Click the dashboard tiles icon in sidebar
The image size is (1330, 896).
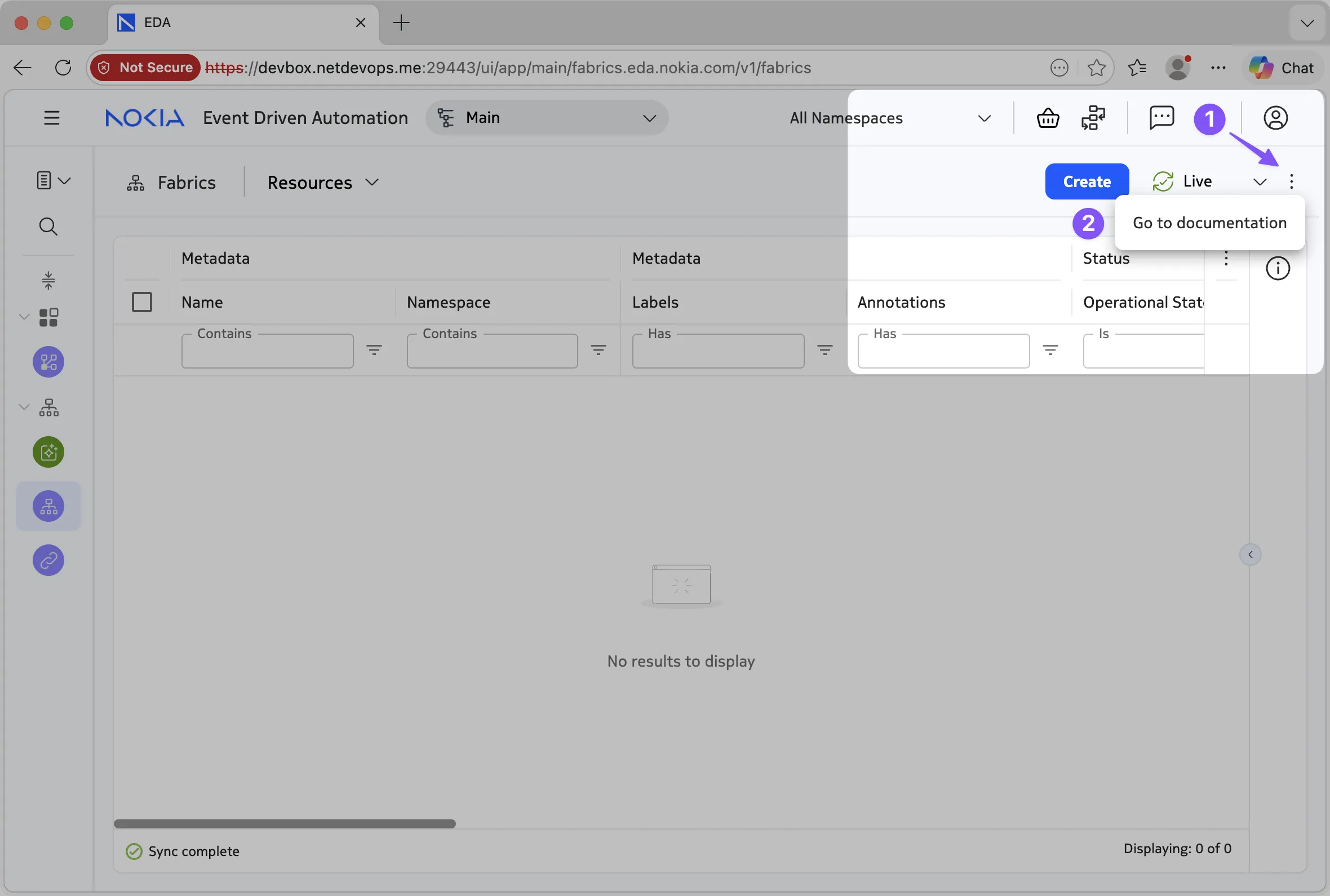tap(48, 317)
